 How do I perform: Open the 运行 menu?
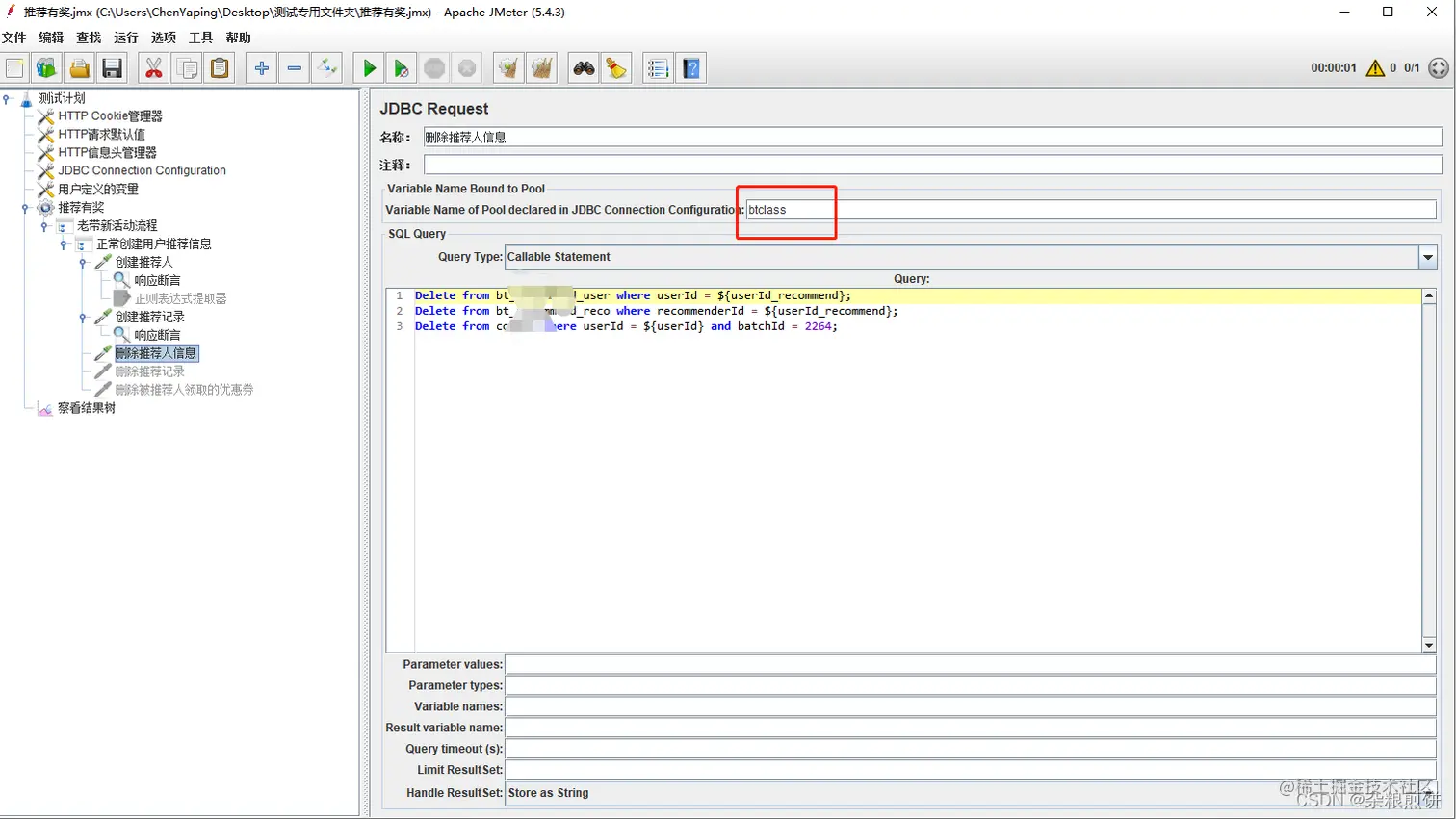coord(126,38)
